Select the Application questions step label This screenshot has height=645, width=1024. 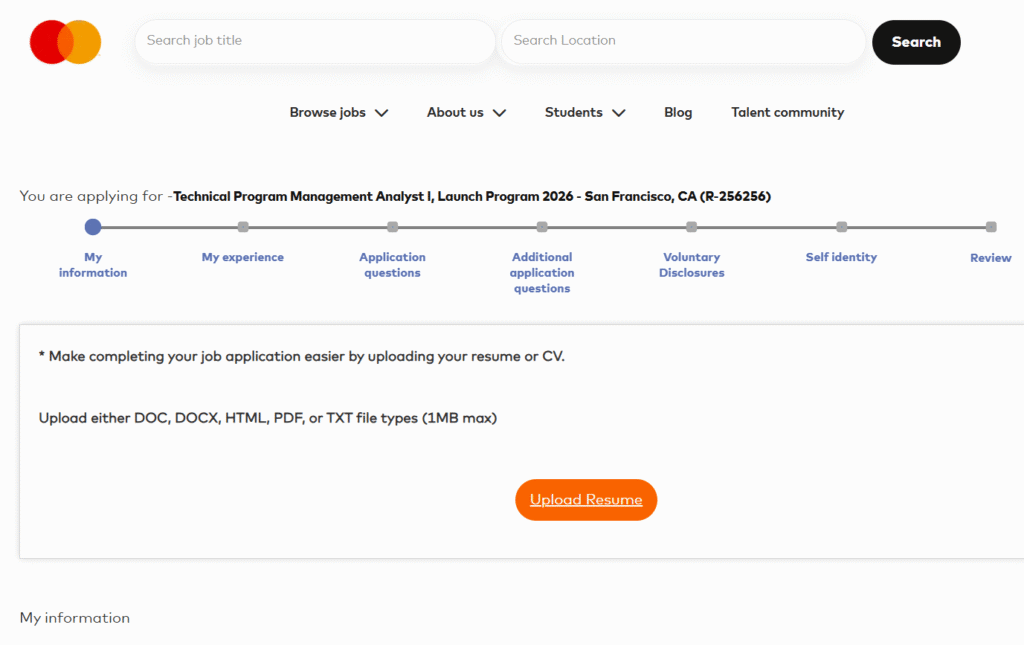(392, 265)
